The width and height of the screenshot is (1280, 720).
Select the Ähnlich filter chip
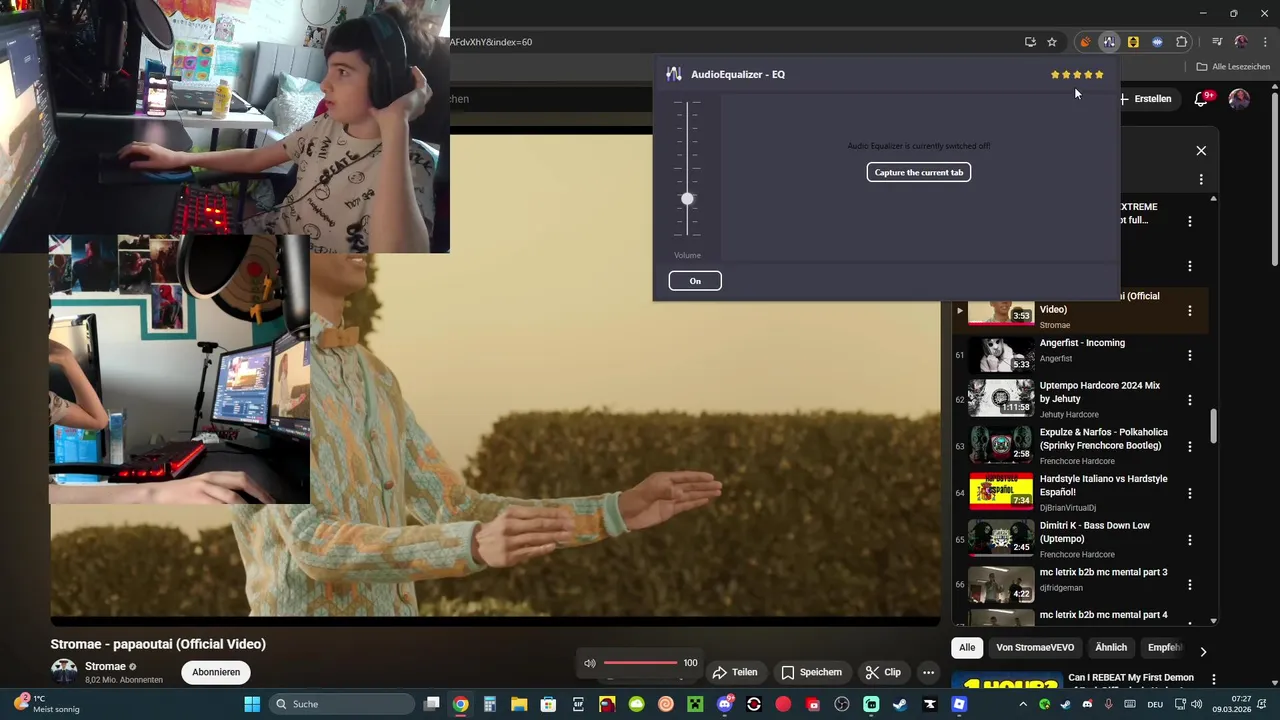[1111, 648]
